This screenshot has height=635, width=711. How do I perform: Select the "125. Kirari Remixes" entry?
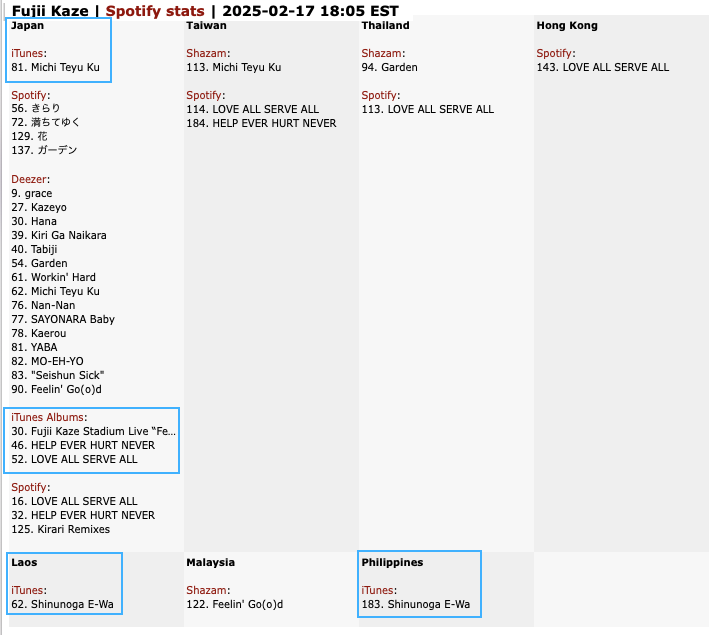61,529
